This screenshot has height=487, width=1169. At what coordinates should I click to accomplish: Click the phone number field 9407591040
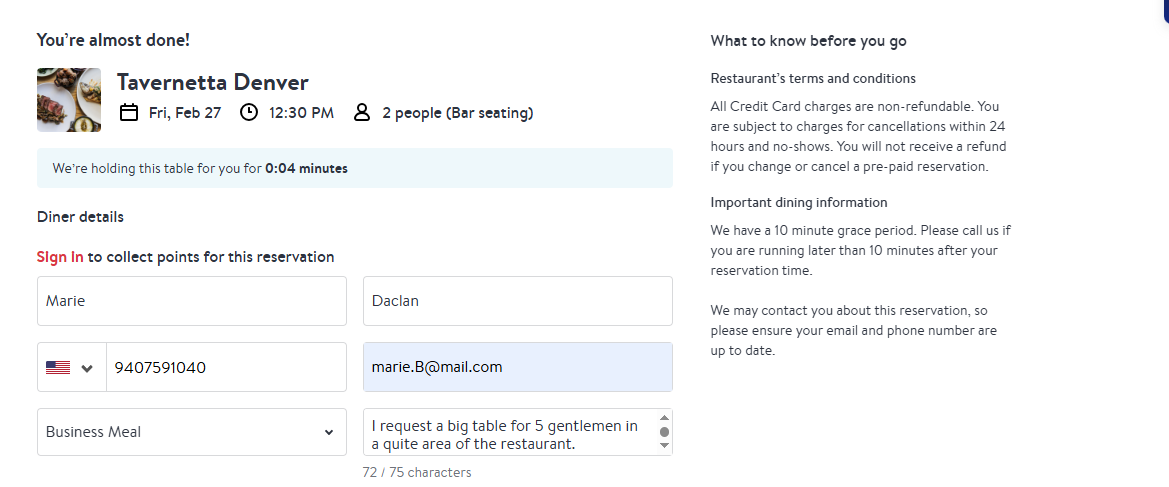coord(226,368)
